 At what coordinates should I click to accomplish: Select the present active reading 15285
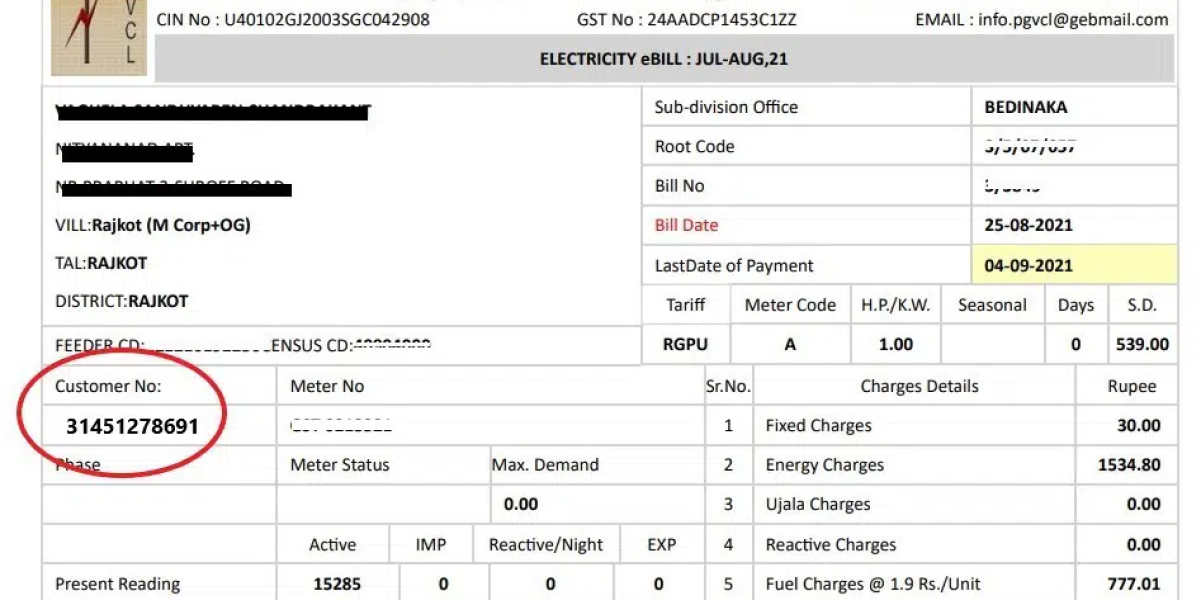click(x=332, y=584)
